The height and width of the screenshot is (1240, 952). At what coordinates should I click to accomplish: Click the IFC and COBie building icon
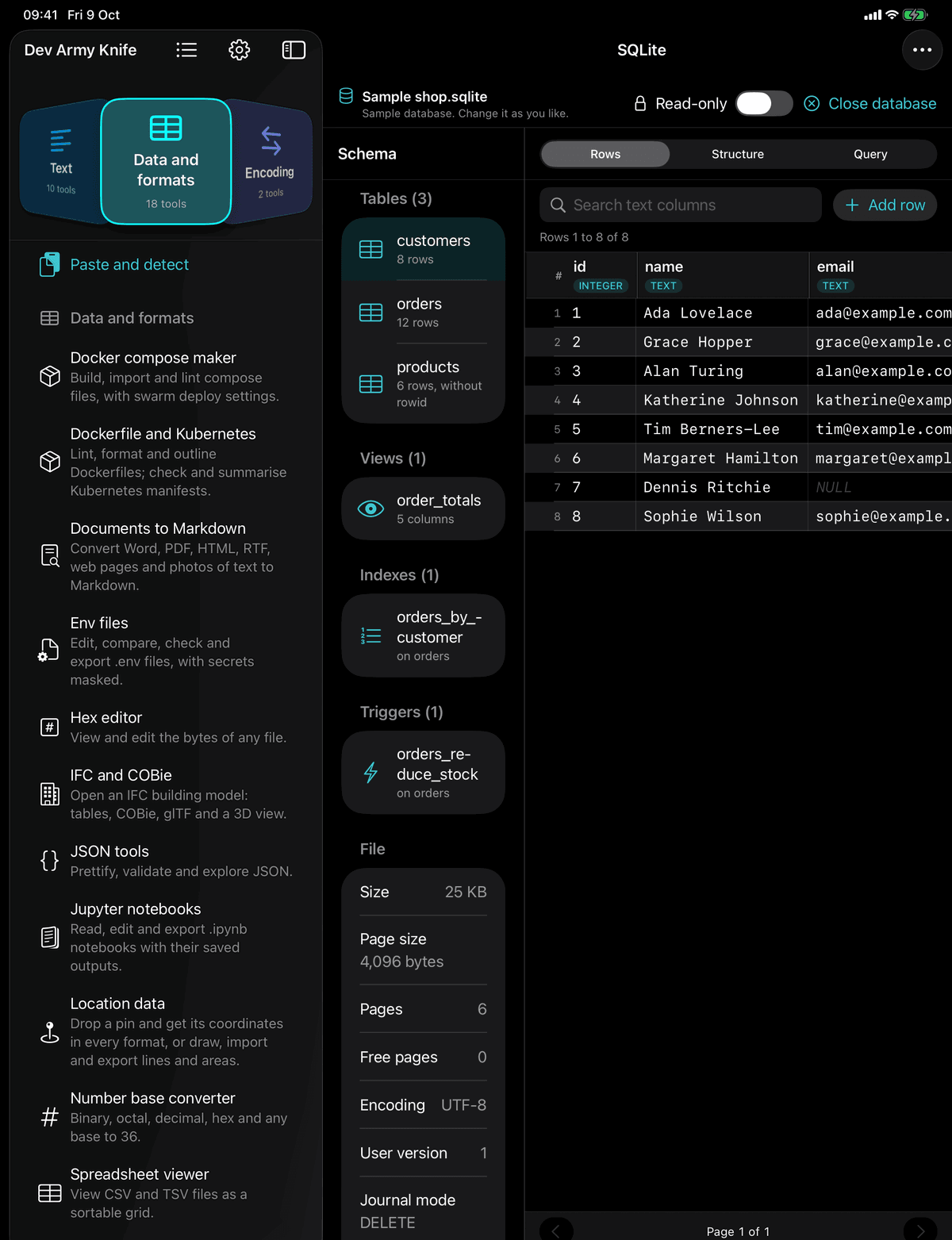tap(49, 793)
